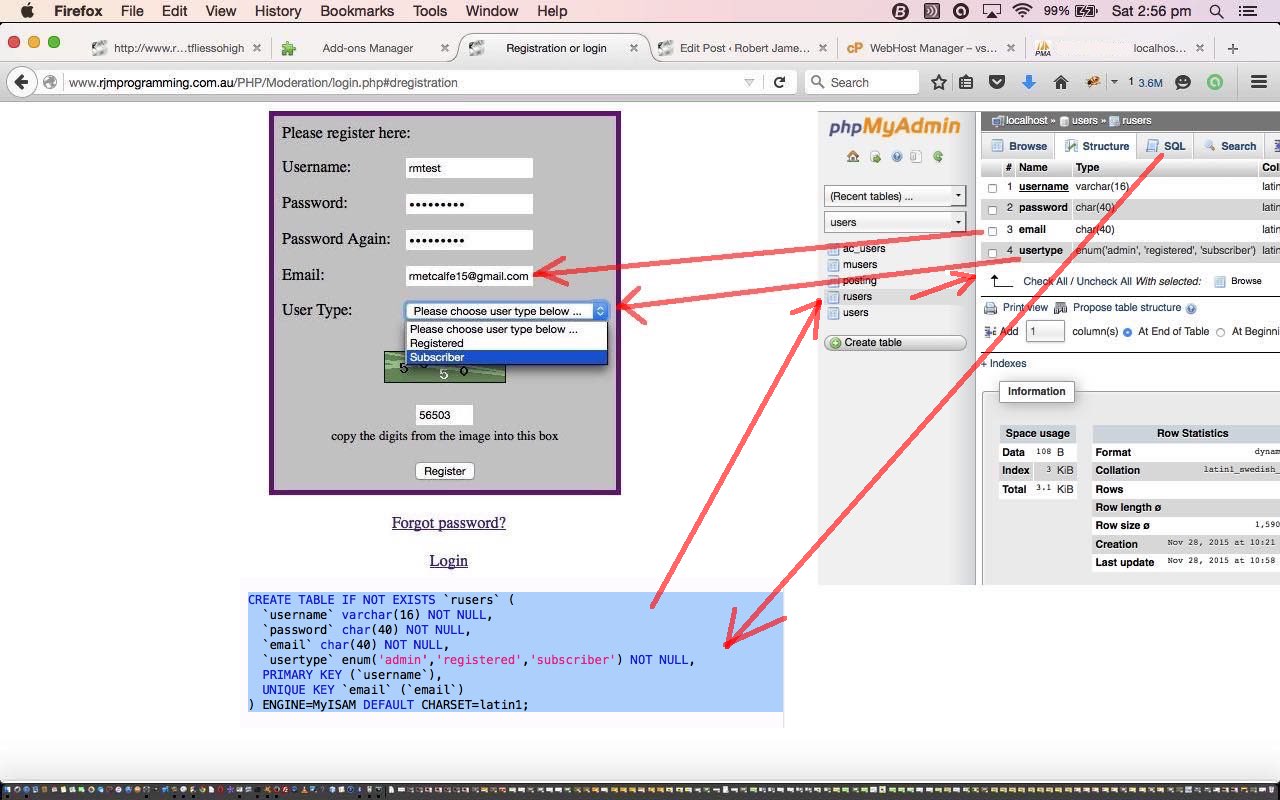Follow the Forgot password? link
The height and width of the screenshot is (800, 1280).
(x=448, y=523)
